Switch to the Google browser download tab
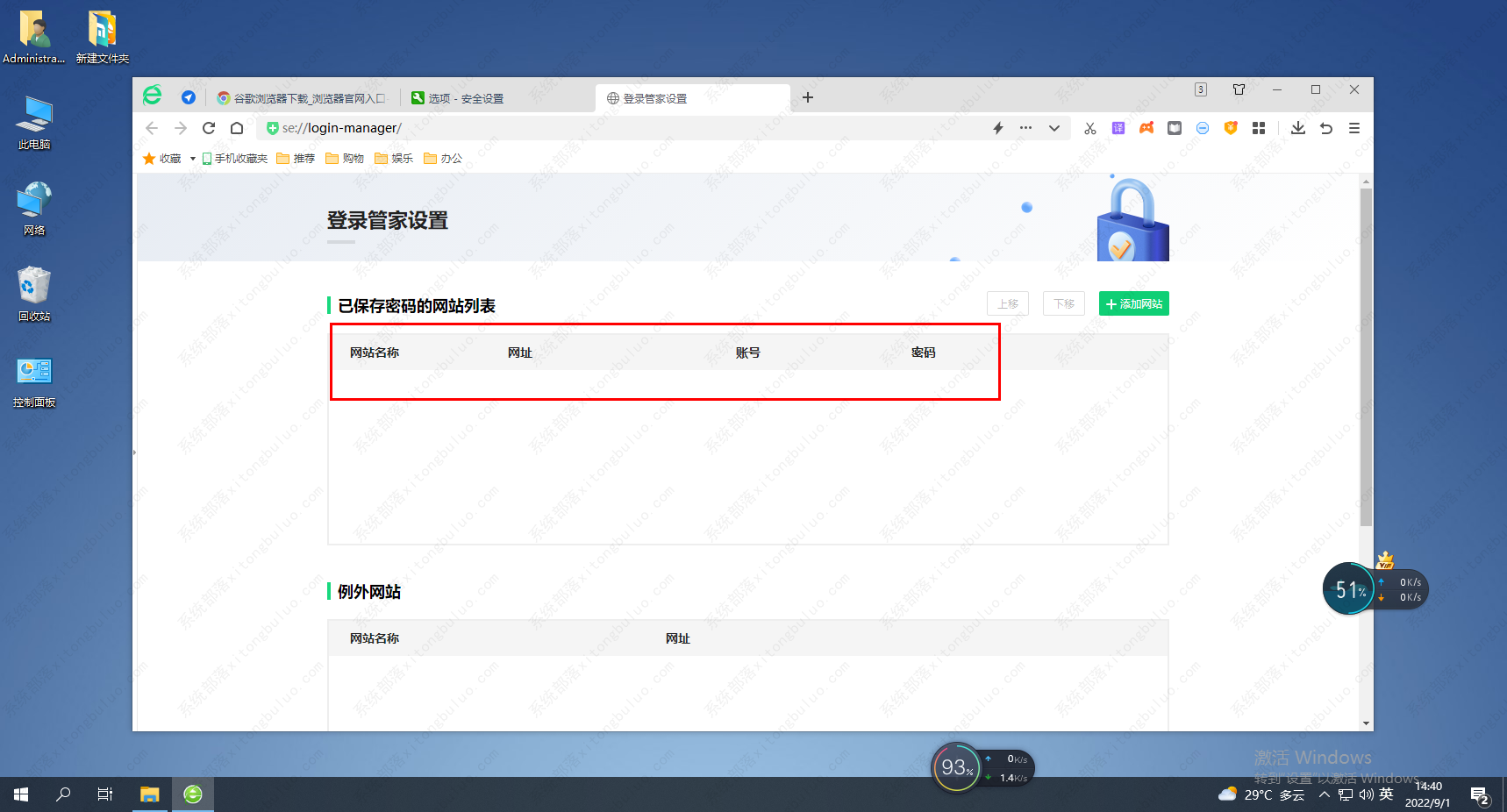The height and width of the screenshot is (812, 1507). (302, 98)
